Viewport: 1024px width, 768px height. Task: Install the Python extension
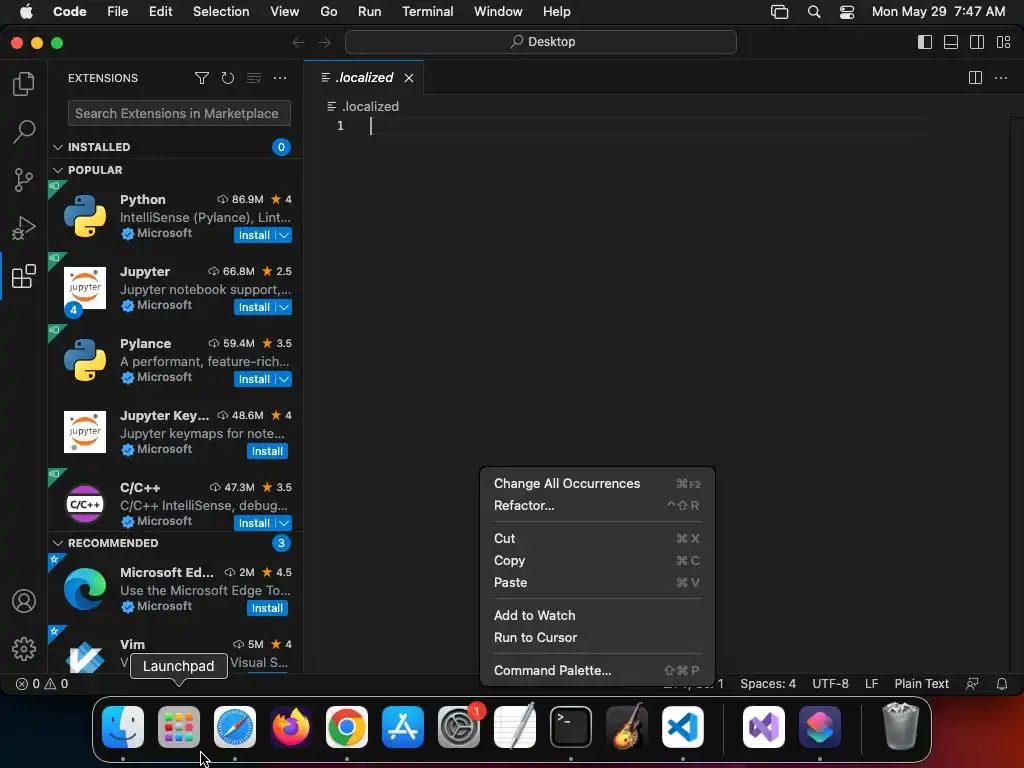pos(254,235)
